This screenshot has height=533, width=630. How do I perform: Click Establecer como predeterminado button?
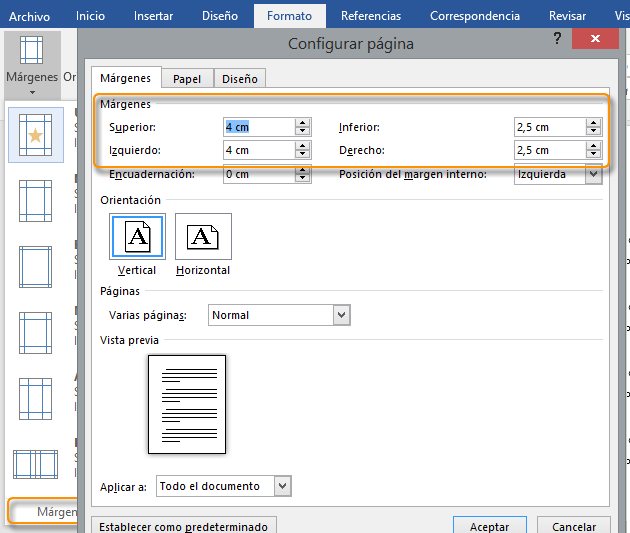(184, 526)
